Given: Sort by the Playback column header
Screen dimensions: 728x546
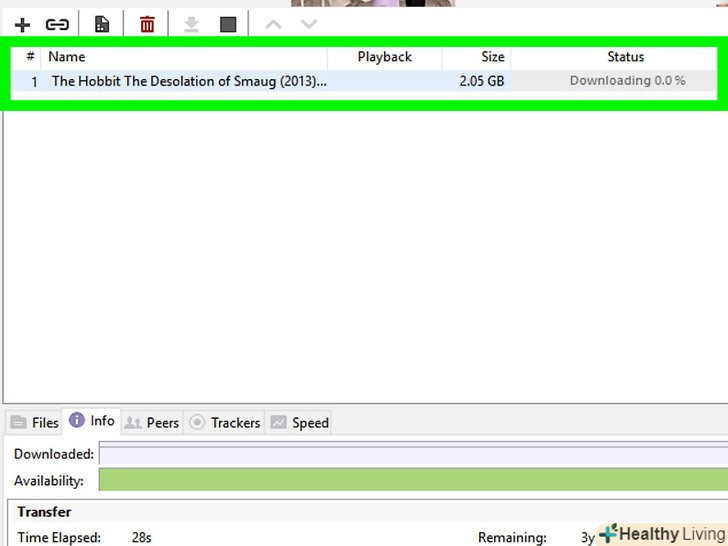Looking at the screenshot, I should point(384,57).
